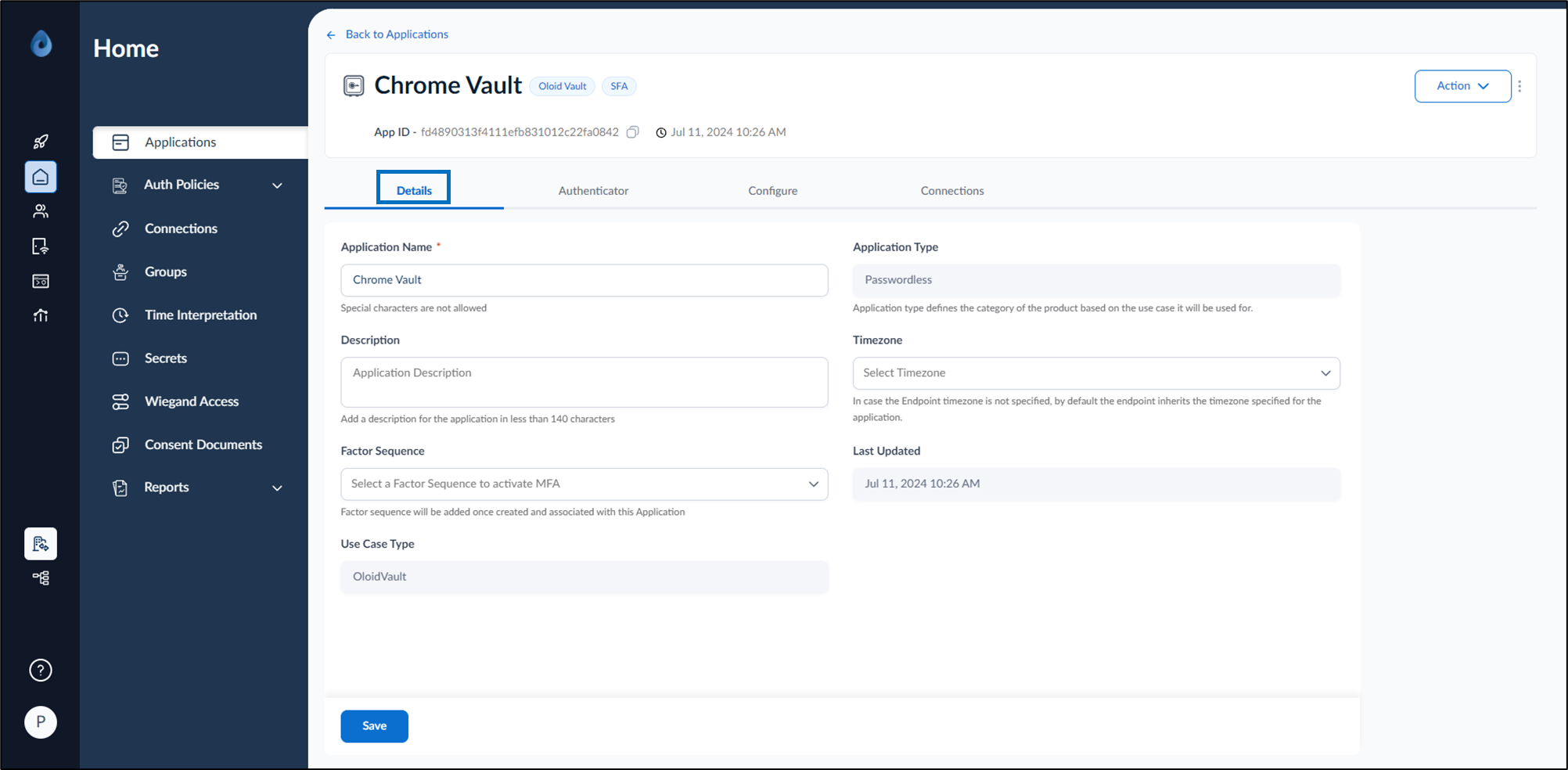Open Time Interpretation in the sidebar
This screenshot has height=770, width=1568.
200,315
